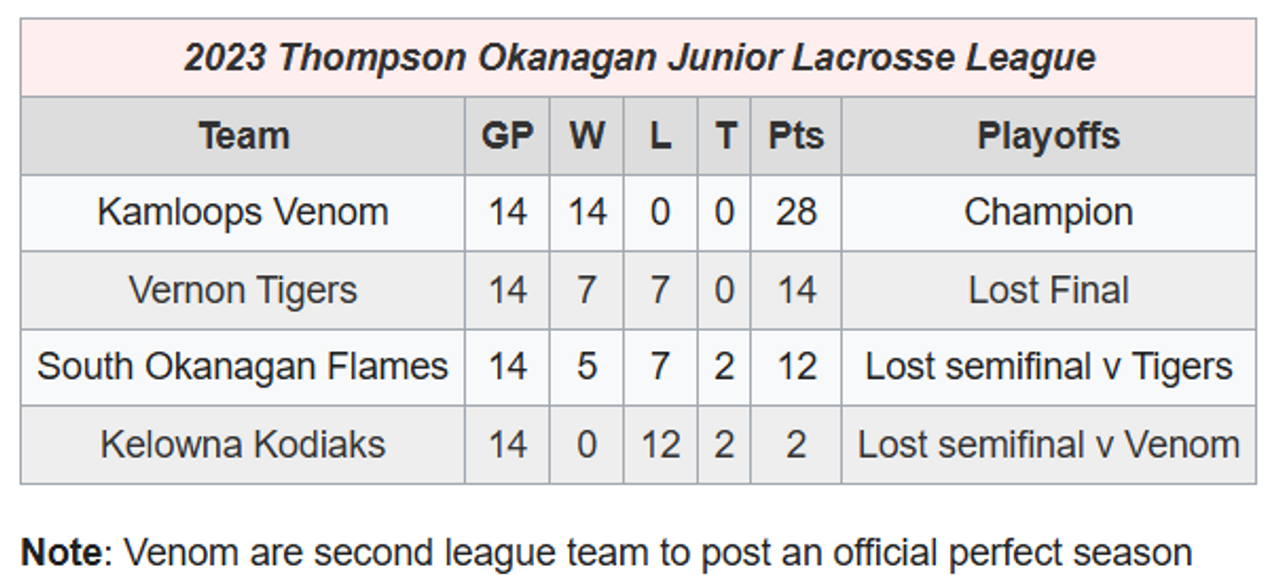Select 'Lost semifinal v Venom' cell
Viewport: 1280px width, 575px height.
coord(1048,444)
